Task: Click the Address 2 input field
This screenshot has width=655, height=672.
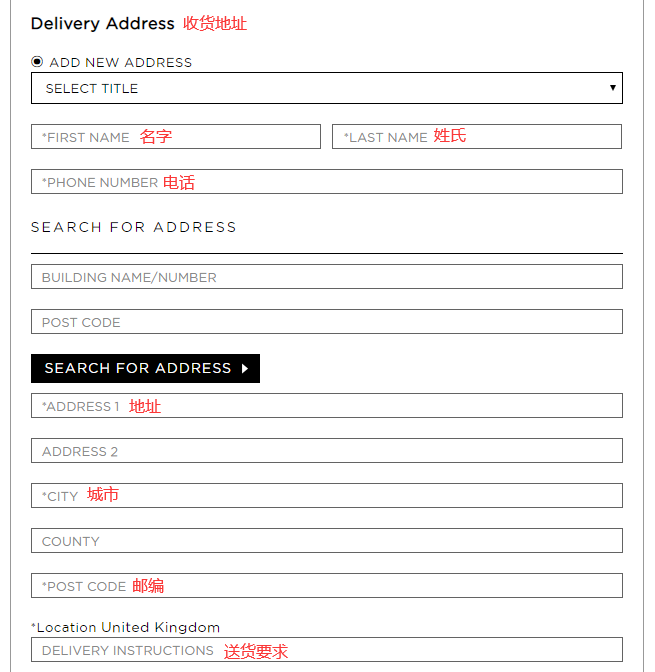Action: point(326,451)
